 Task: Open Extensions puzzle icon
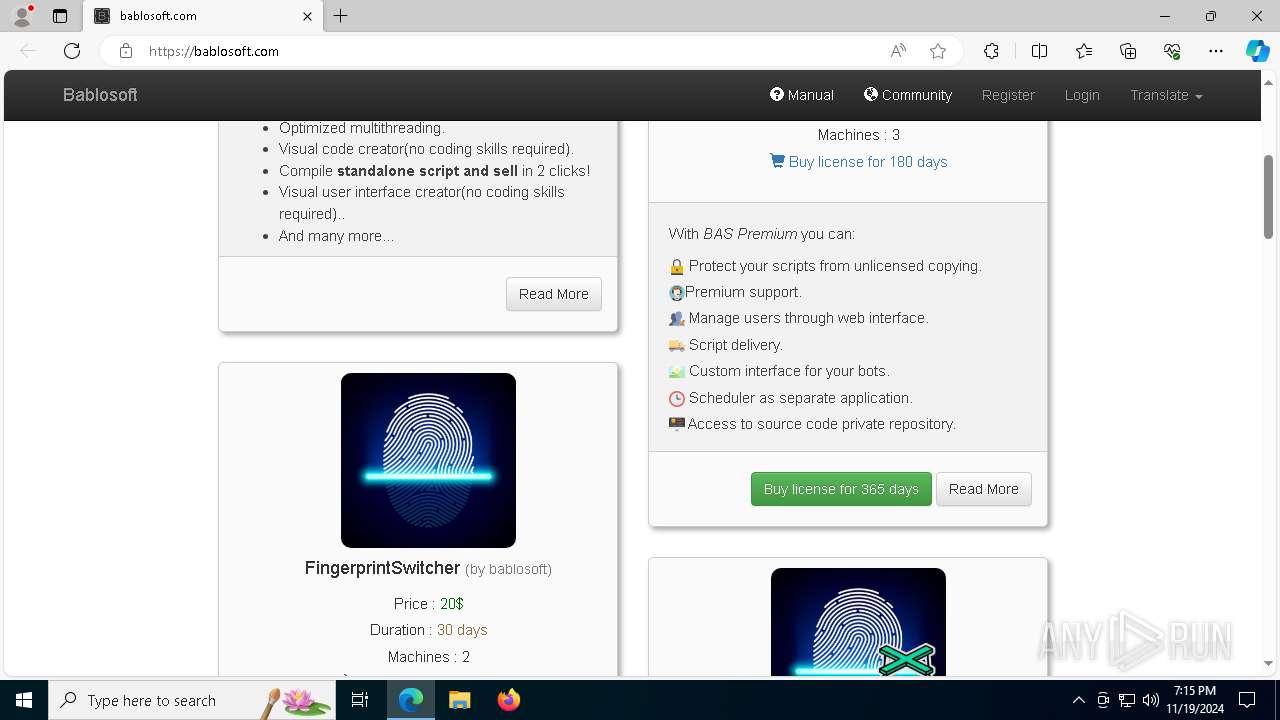point(991,51)
